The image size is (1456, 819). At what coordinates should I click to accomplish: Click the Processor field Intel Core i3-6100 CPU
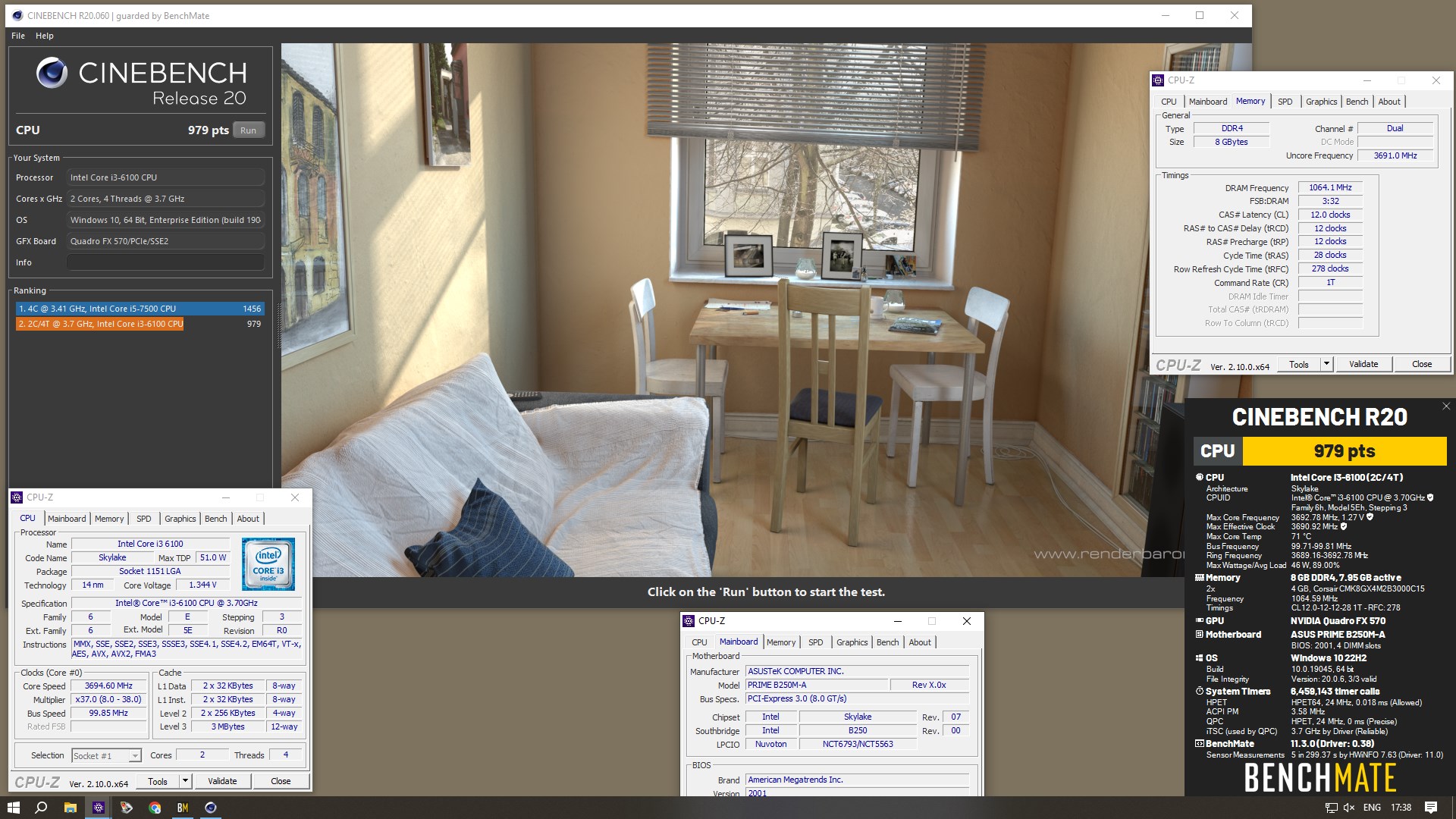[x=165, y=177]
